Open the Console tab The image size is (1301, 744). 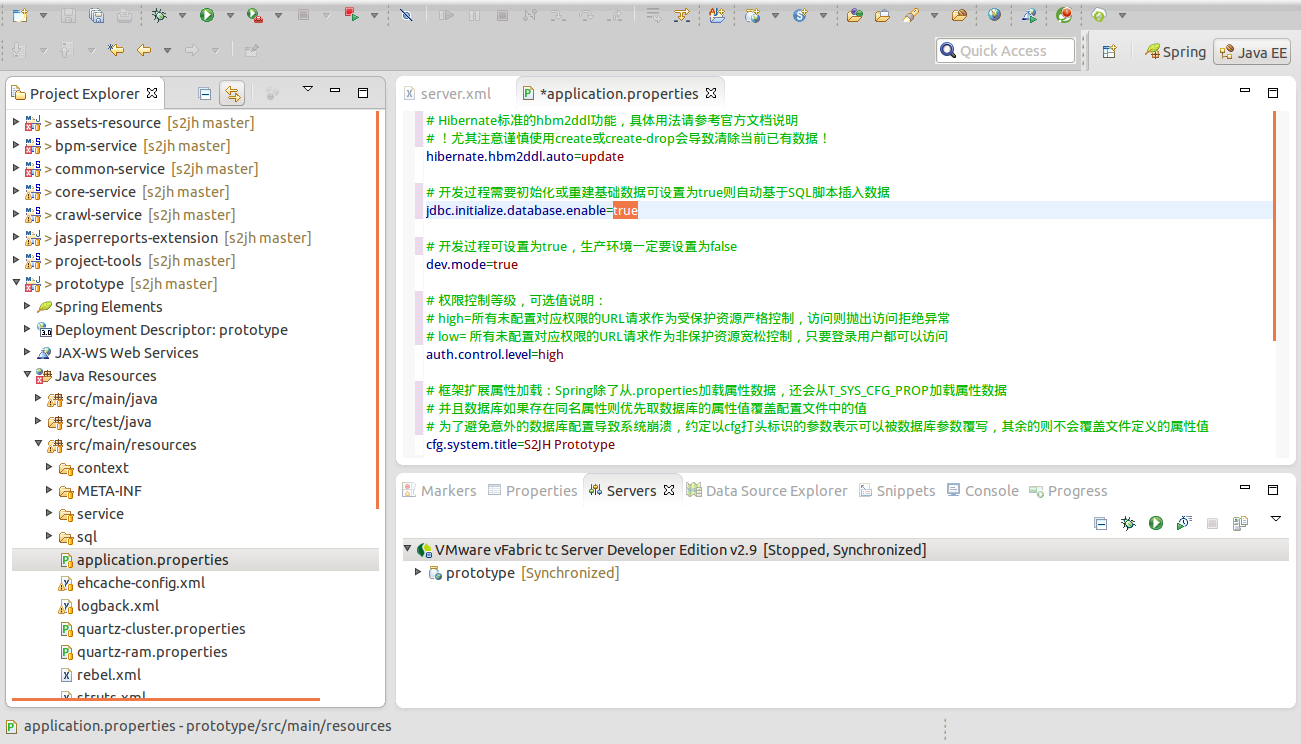click(x=982, y=491)
